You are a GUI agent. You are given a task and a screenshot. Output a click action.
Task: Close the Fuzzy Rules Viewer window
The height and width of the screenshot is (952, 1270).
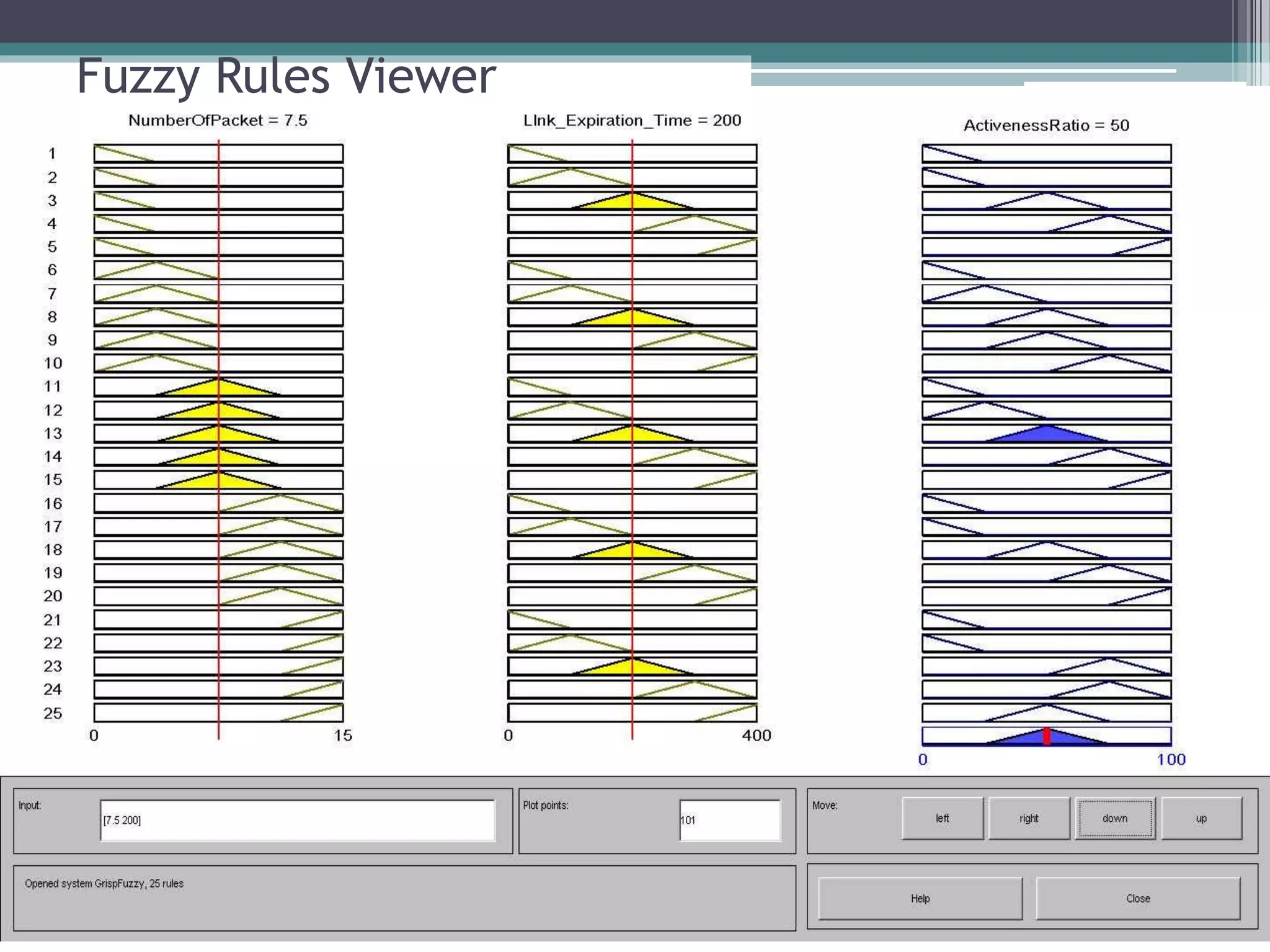coord(1137,898)
